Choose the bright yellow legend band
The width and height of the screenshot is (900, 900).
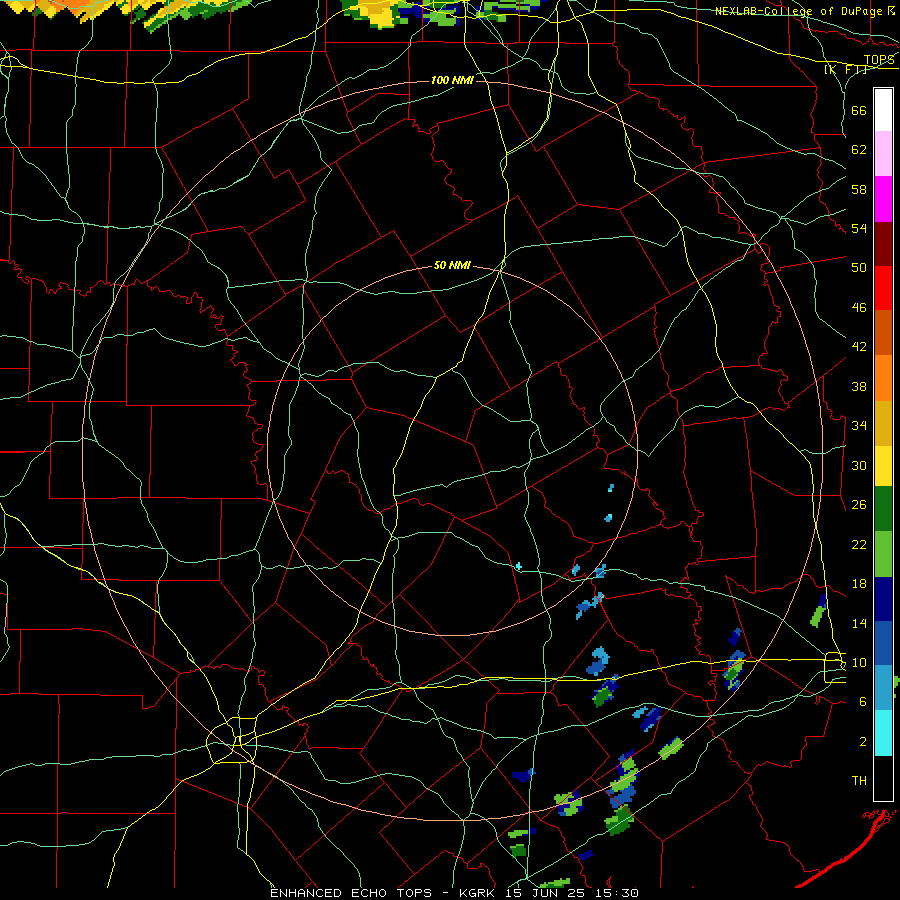coord(883,466)
